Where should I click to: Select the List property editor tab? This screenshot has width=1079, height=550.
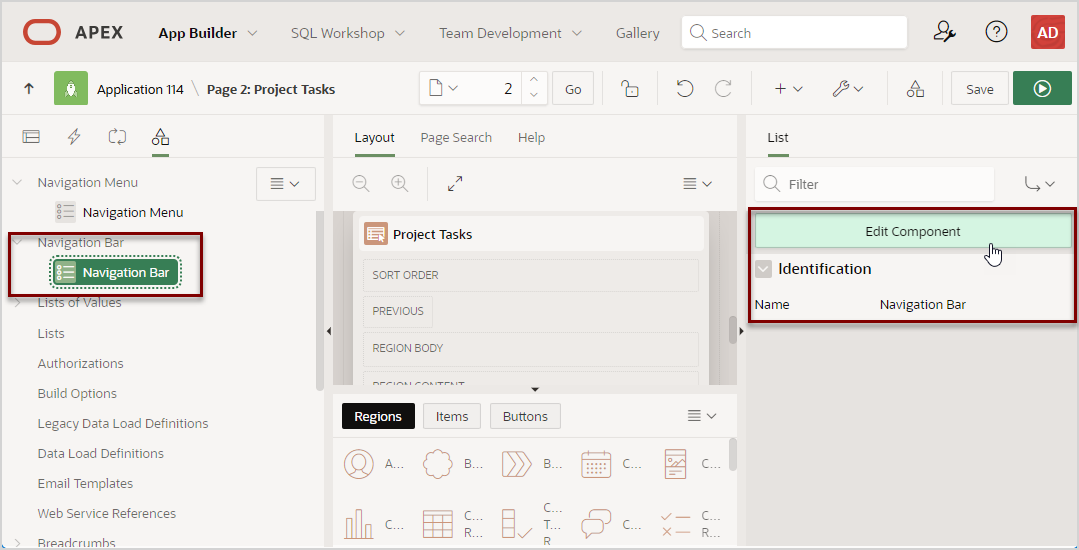[x=778, y=138]
